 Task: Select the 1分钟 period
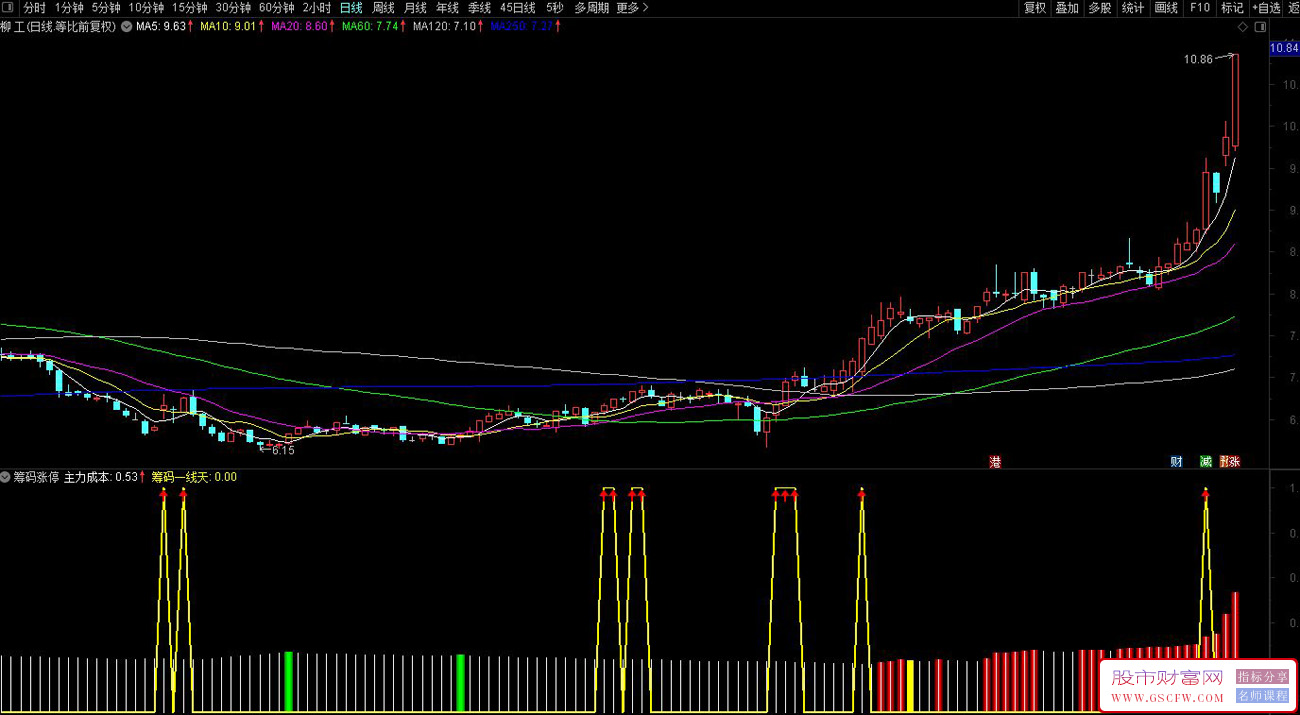69,8
